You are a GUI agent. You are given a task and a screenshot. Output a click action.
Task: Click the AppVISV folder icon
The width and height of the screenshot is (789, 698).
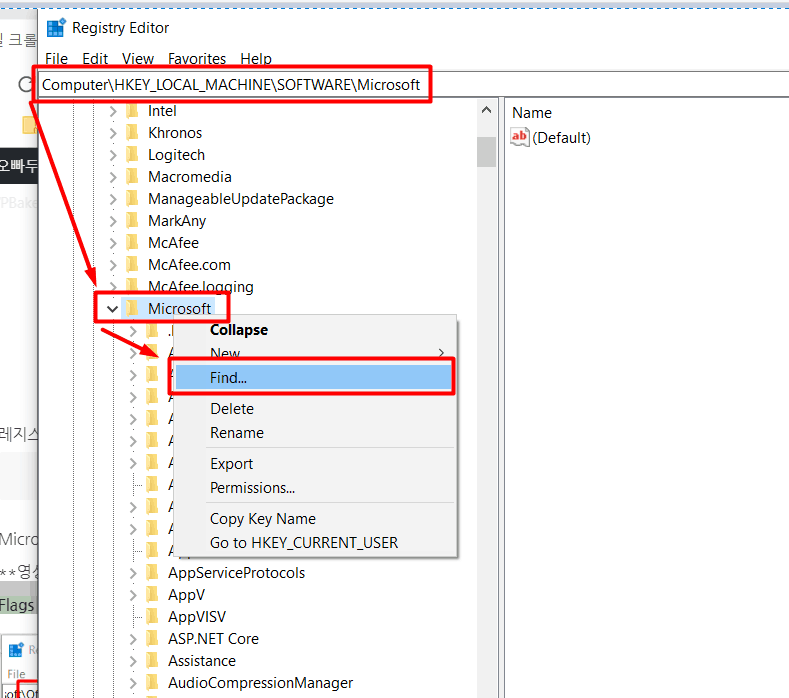coord(152,616)
